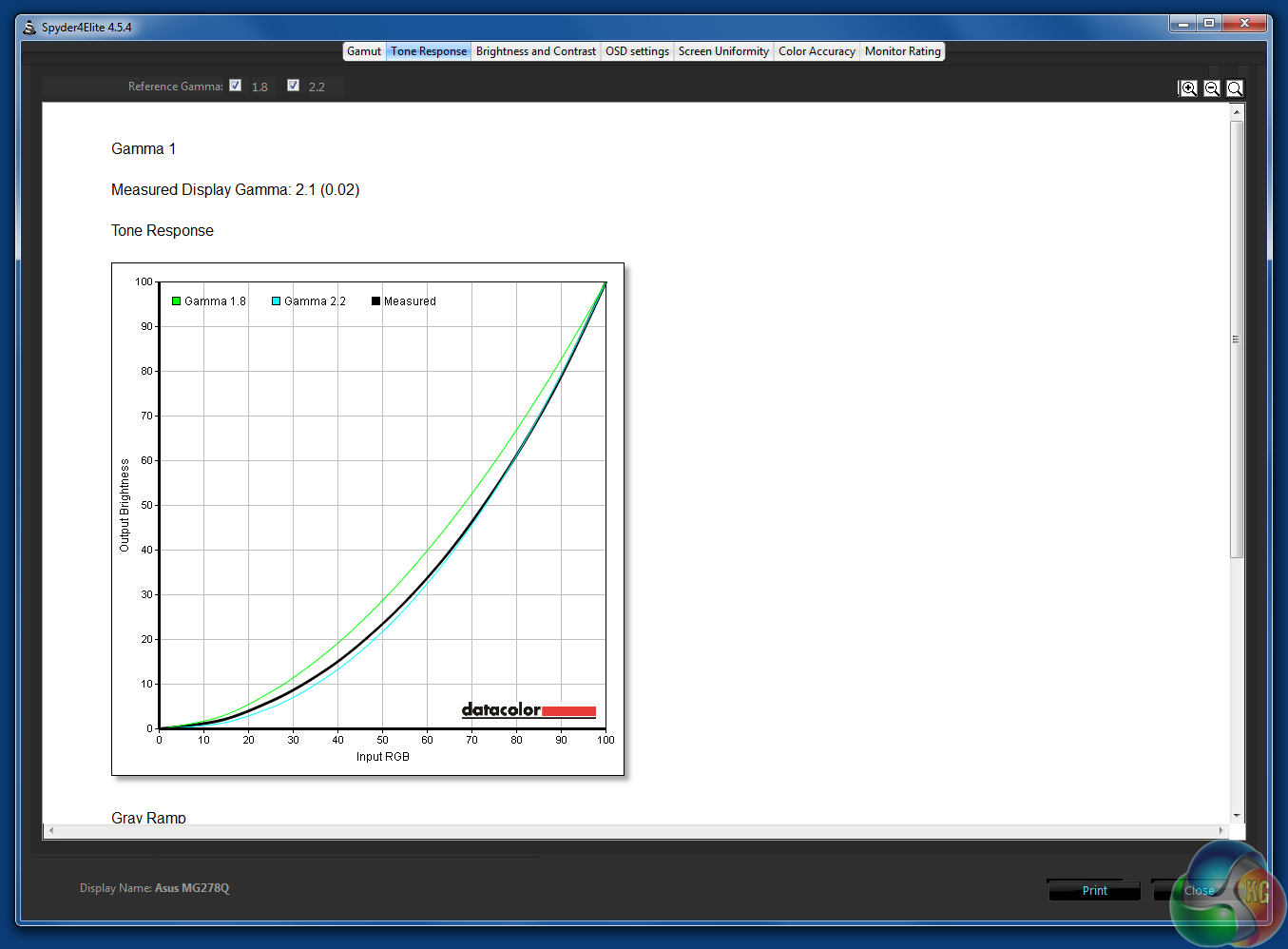Zoom in on the report view
The height and width of the screenshot is (949, 1288).
(x=1188, y=88)
